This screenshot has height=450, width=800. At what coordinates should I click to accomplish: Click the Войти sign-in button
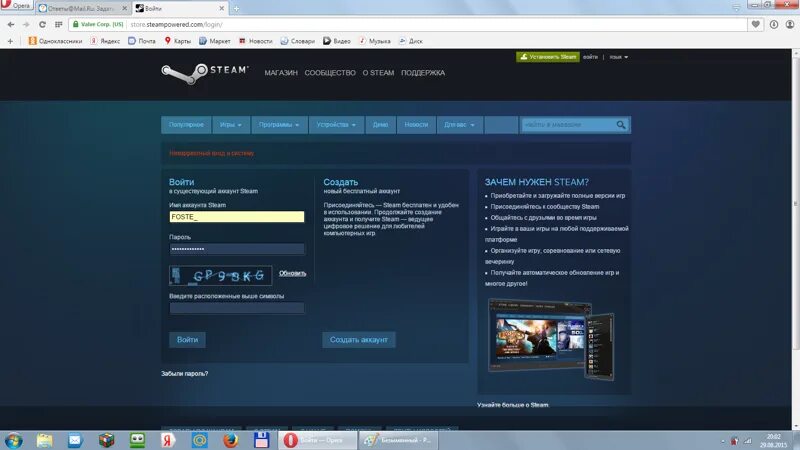coord(187,340)
